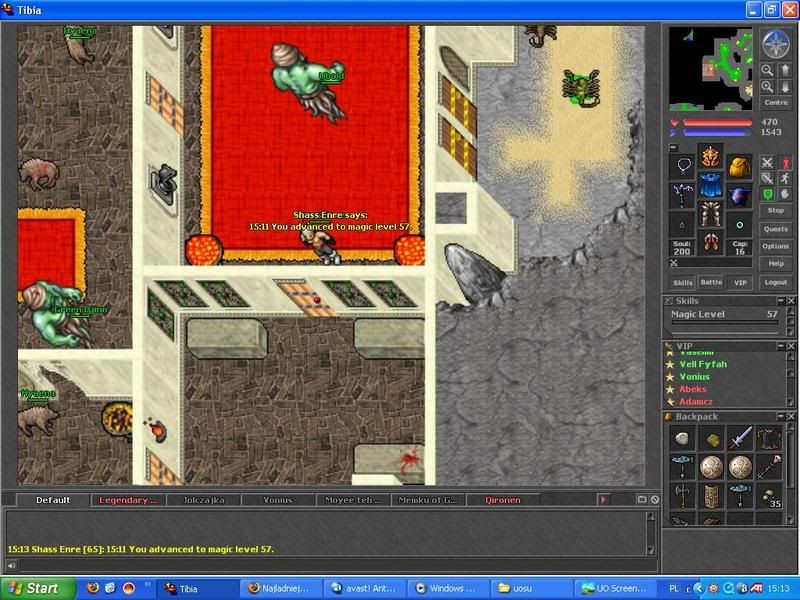
Task: Select the sword item in backpack
Action: click(740, 438)
